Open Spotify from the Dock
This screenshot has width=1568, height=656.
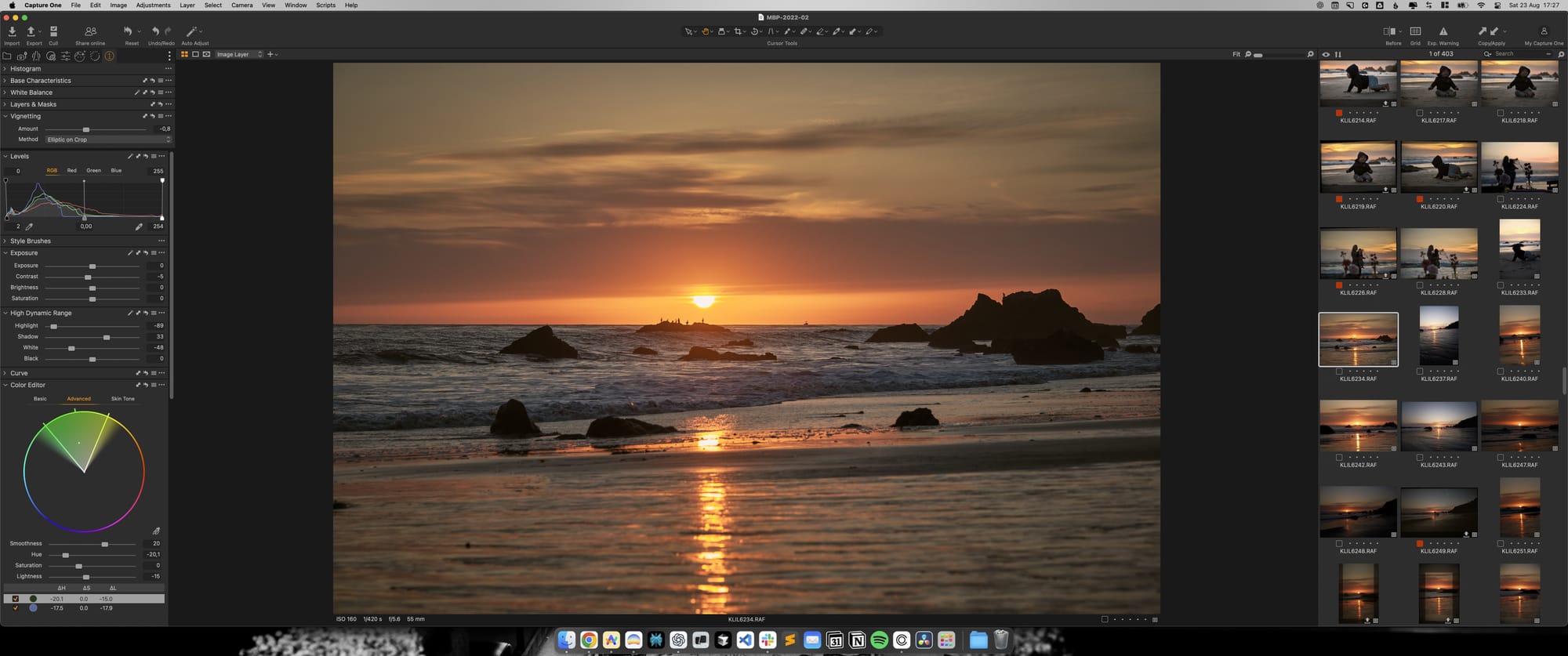(880, 640)
